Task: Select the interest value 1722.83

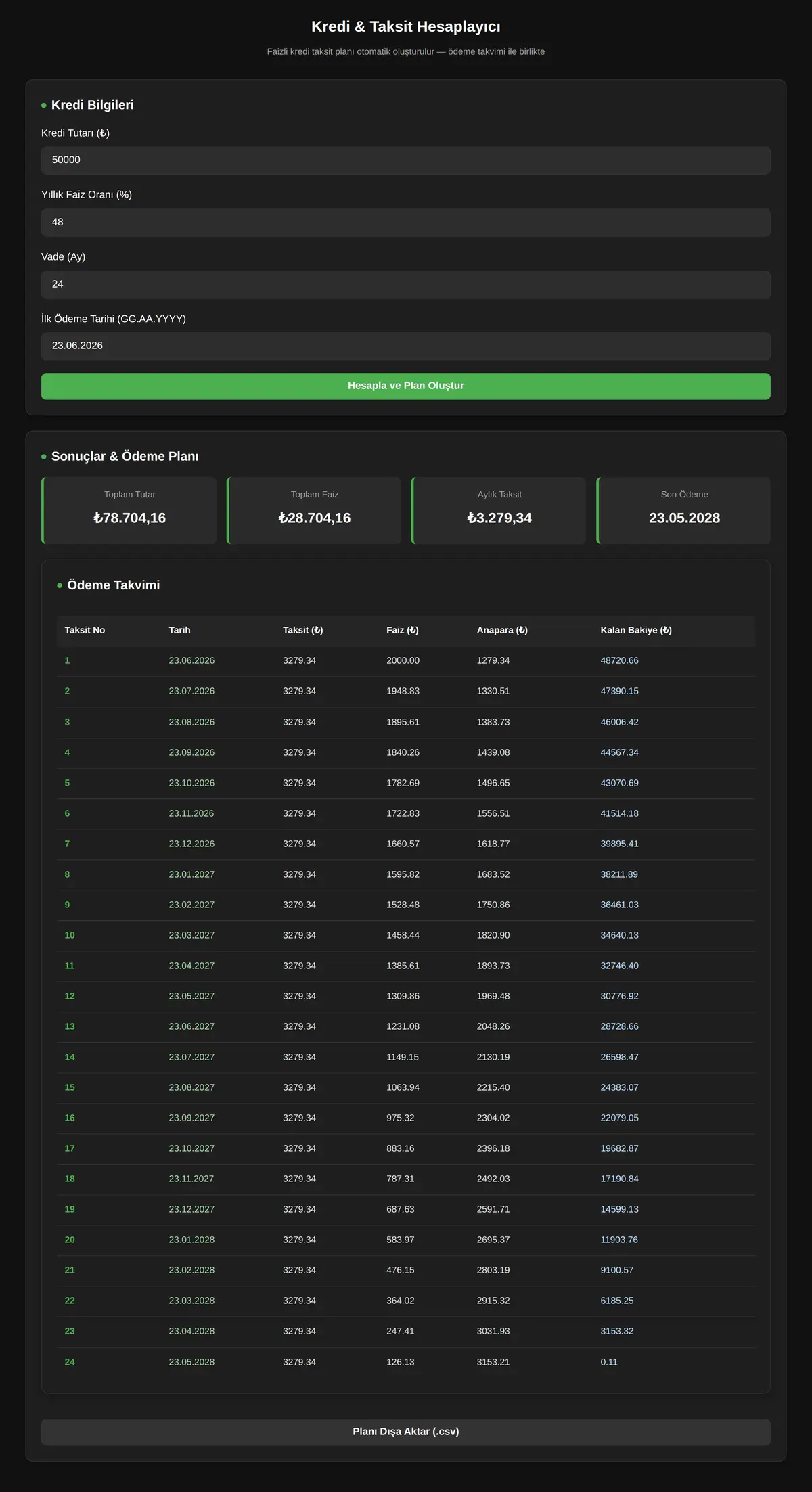Action: [x=403, y=813]
